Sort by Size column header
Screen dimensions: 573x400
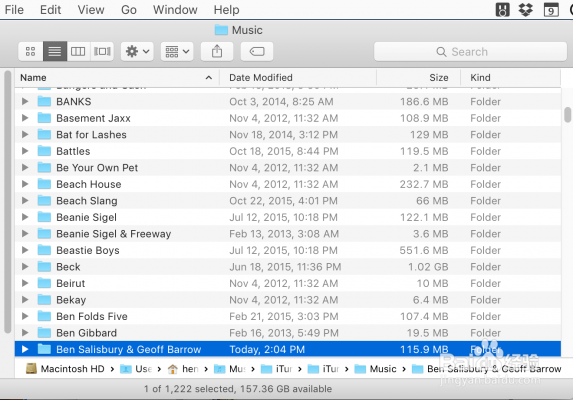pyautogui.click(x=418, y=77)
